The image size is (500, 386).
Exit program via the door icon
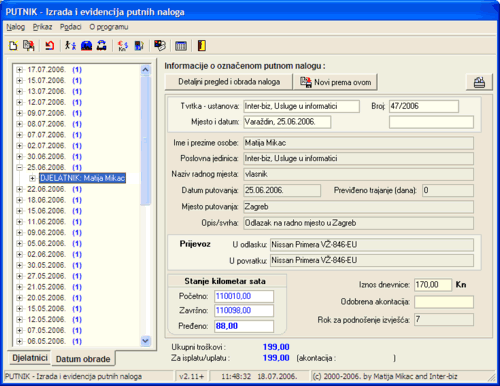click(x=202, y=45)
